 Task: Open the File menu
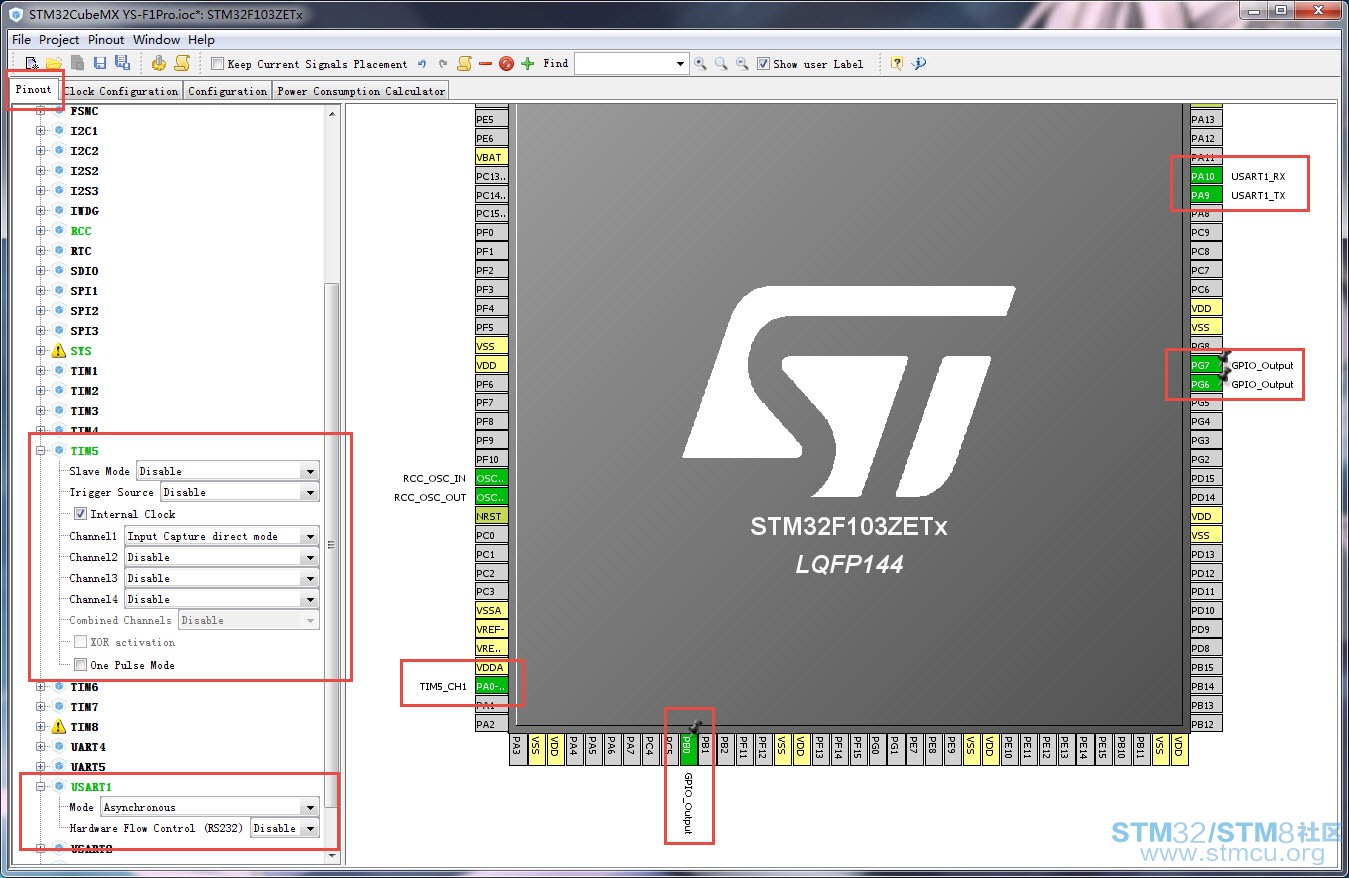[21, 40]
